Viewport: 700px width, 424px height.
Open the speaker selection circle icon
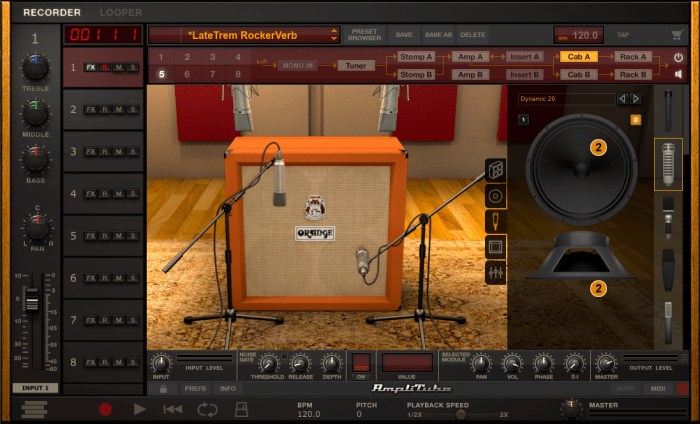[496, 196]
